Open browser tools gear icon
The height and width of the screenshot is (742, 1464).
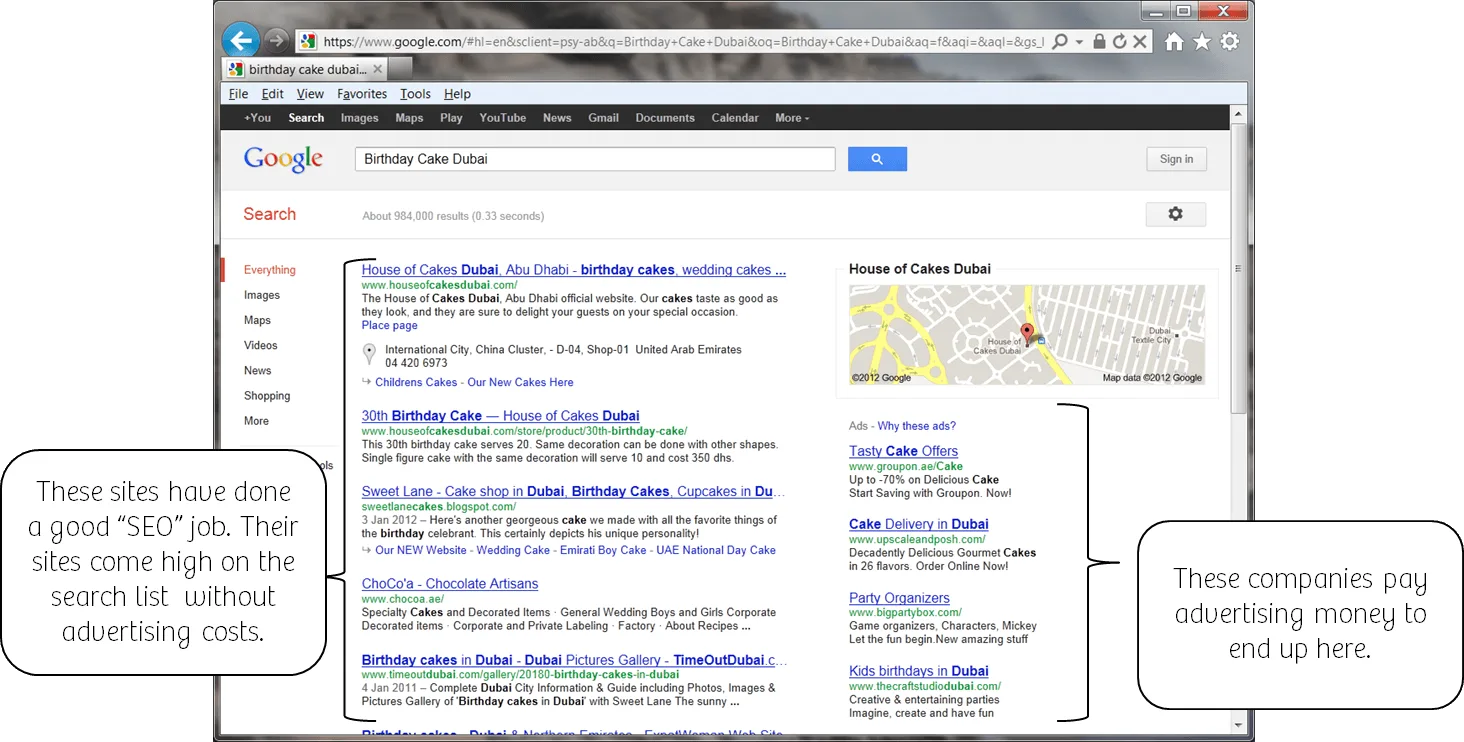tap(1230, 42)
